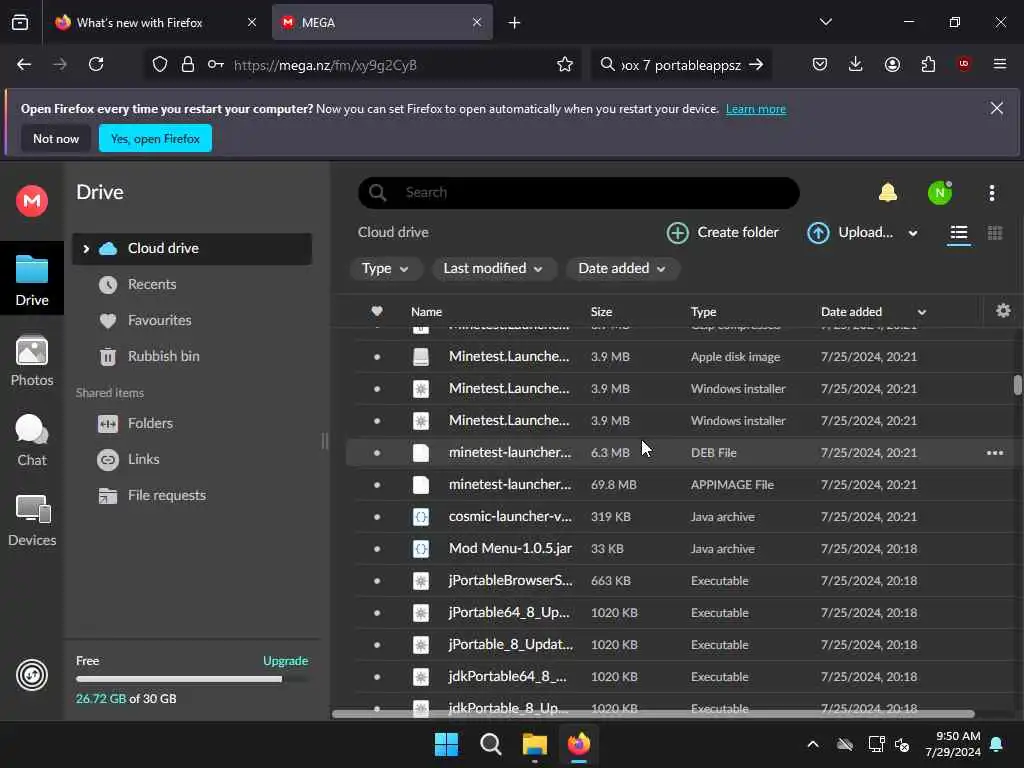Viewport: 1024px width, 768px height.
Task: Click the vertical file list scrollbar
Action: [1017, 385]
